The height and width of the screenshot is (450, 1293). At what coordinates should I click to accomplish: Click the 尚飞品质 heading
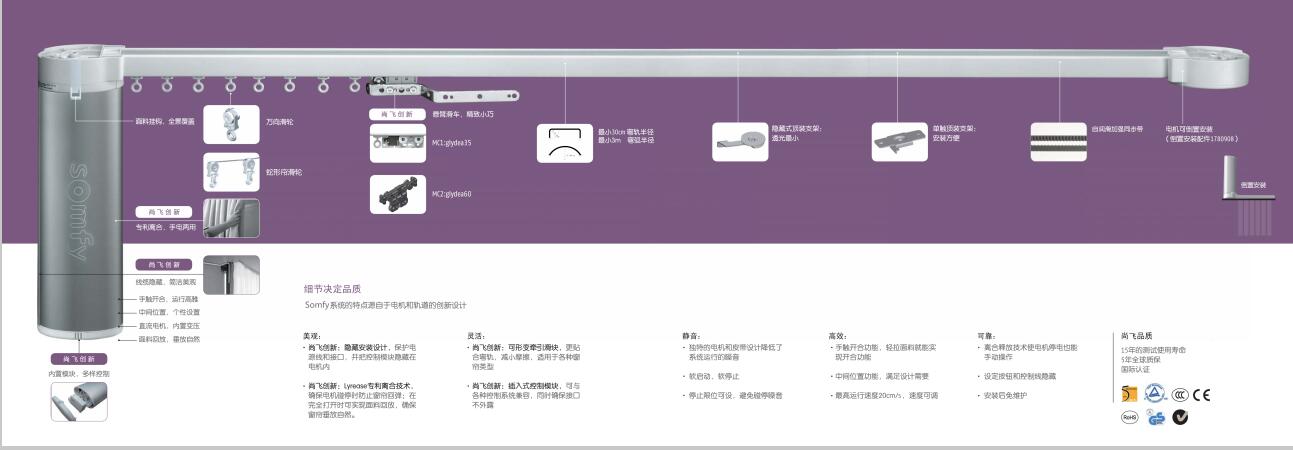click(x=1136, y=336)
